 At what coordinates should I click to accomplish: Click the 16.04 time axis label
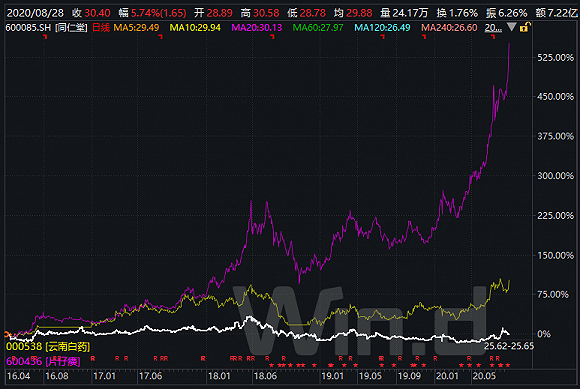click(x=18, y=376)
